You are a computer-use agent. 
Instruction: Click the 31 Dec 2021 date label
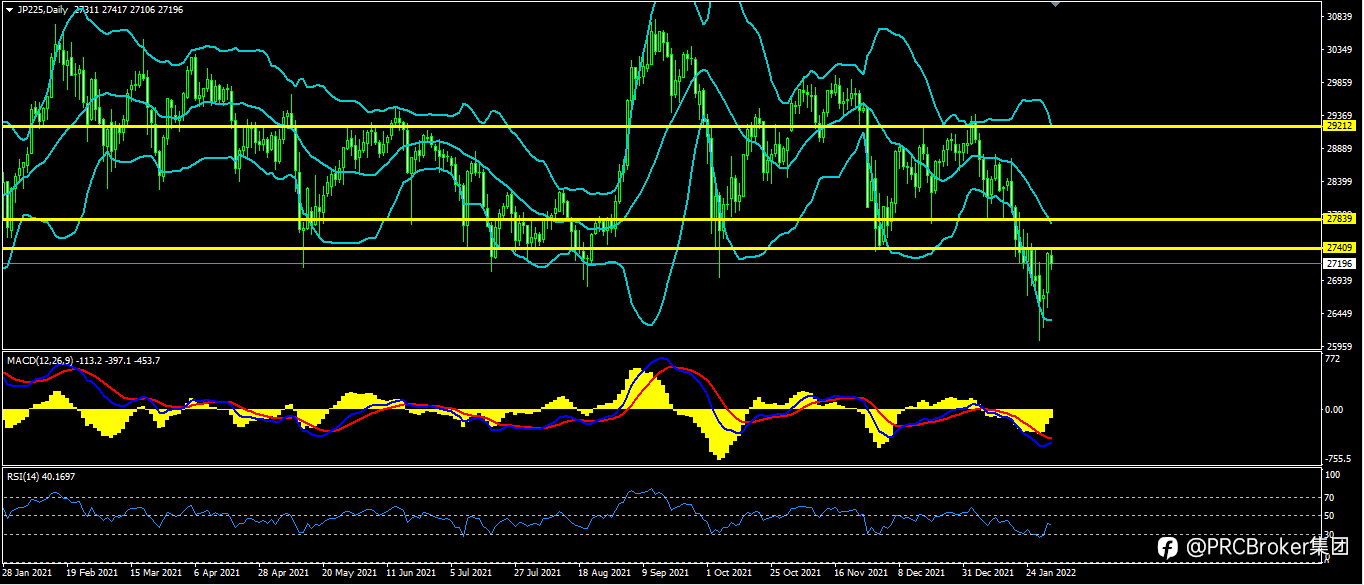(987, 574)
